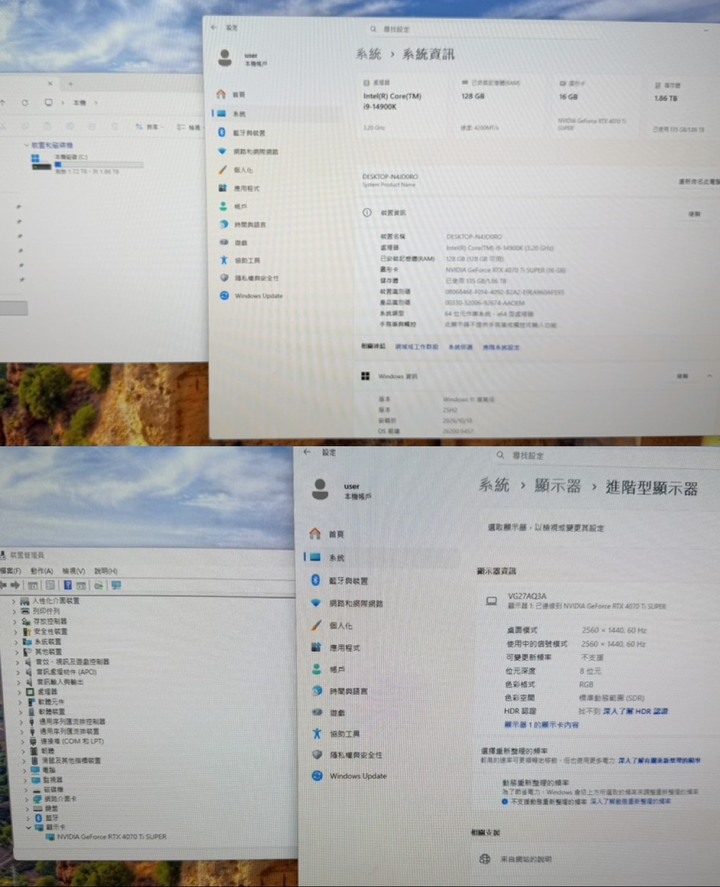720x887 pixels.
Task: Click scan for hardware changes monitor icon
Action: tap(117, 585)
